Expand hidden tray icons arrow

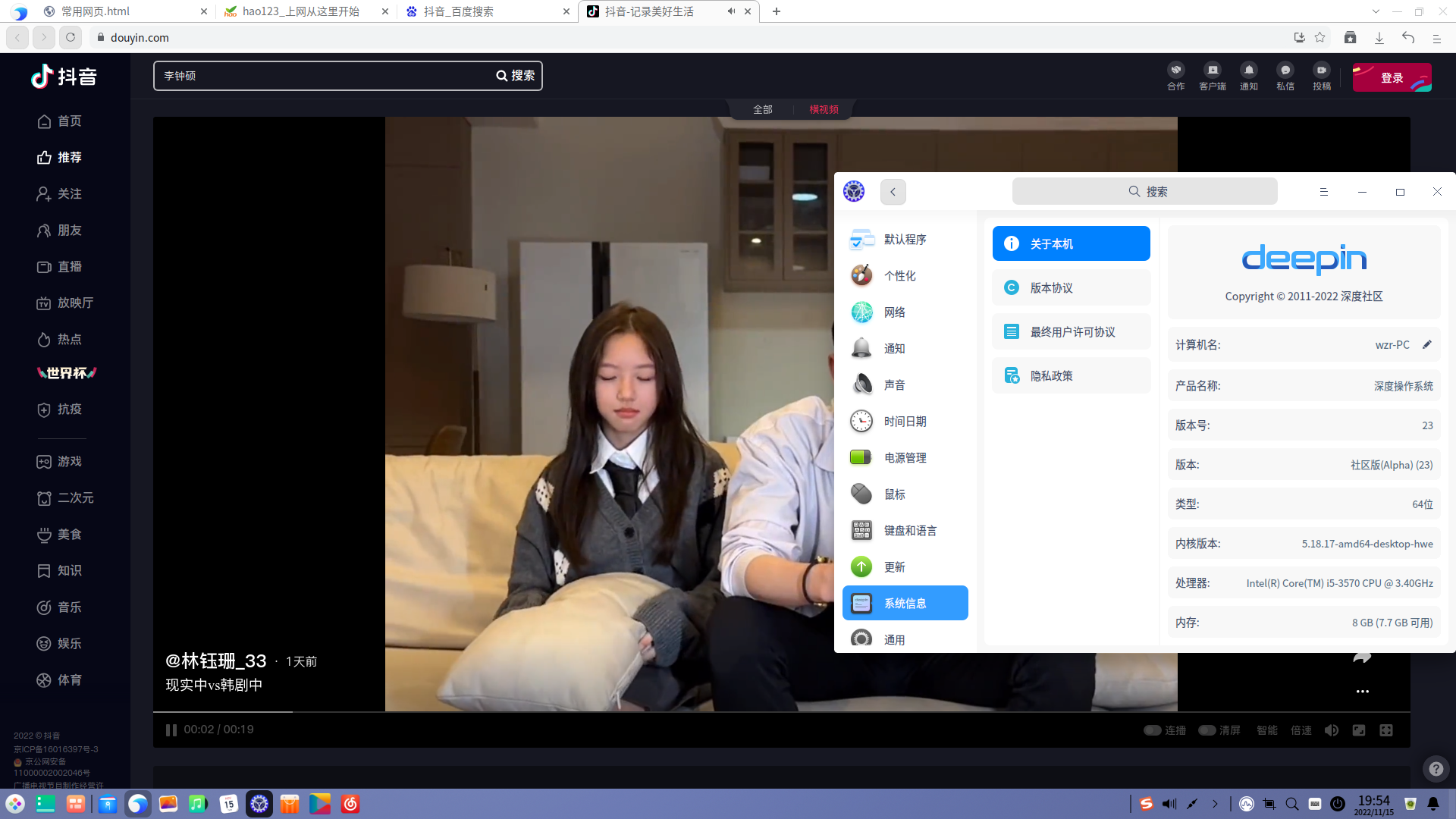coord(1215,804)
